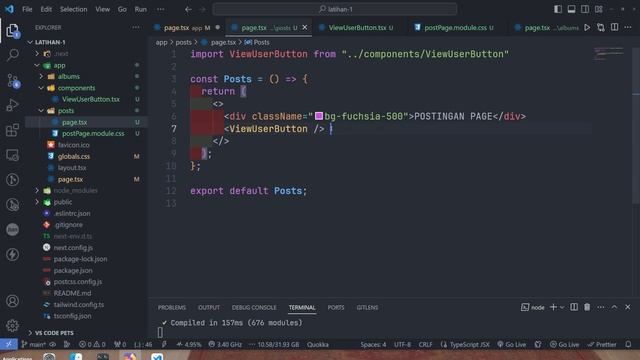Open the Thunder Client lightning icon
Image resolution: width=640 pixels, height=360 pixels.
pyautogui.click(x=12, y=254)
